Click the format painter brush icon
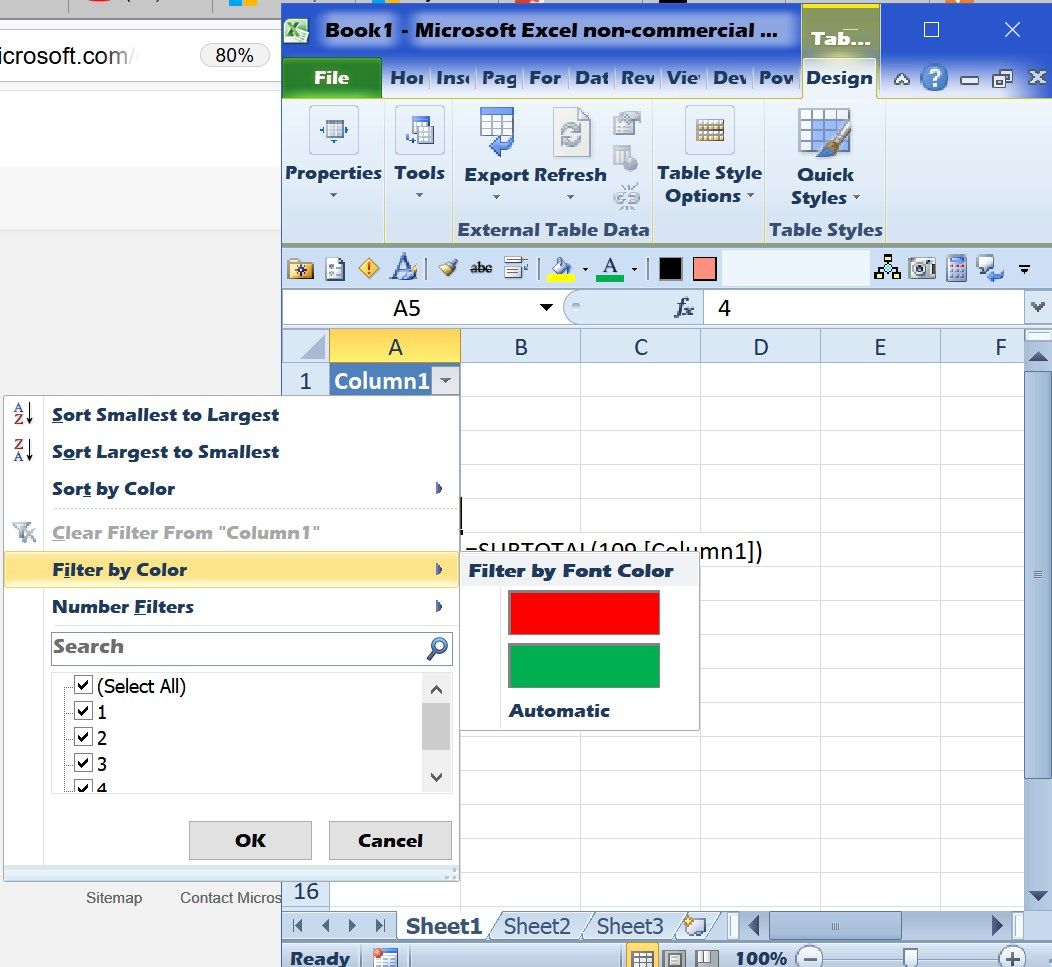The width and height of the screenshot is (1052, 967). pos(448,268)
